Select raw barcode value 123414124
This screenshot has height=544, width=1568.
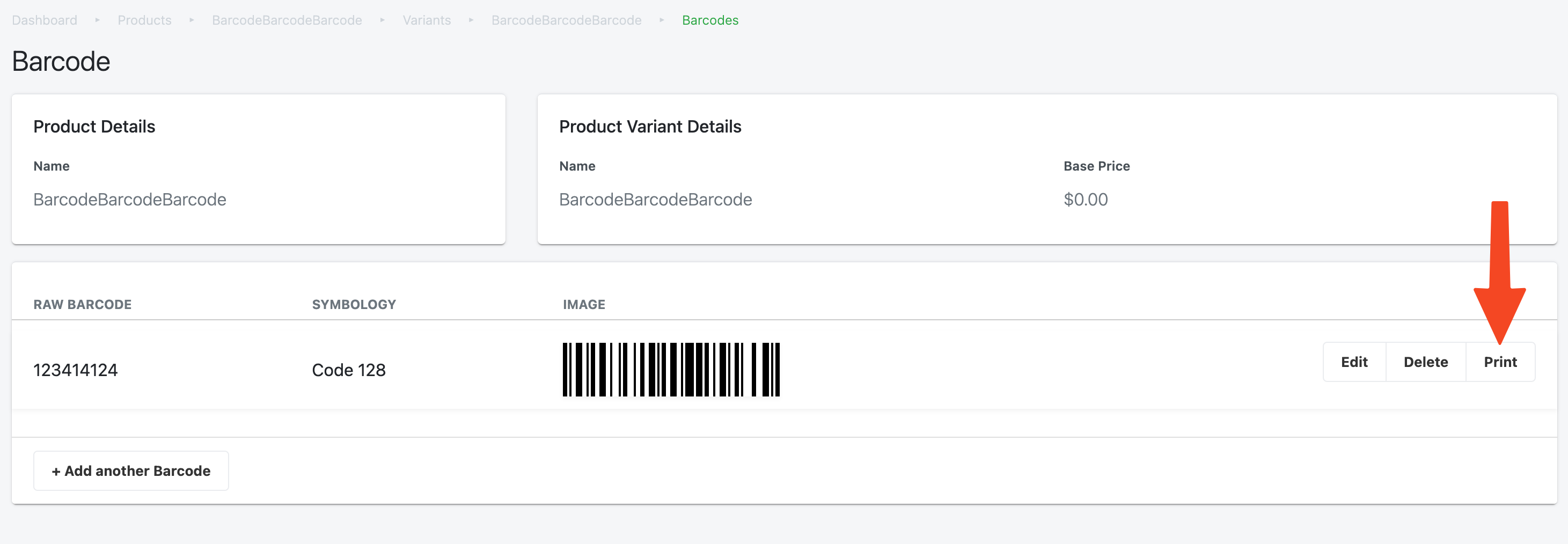tap(76, 370)
